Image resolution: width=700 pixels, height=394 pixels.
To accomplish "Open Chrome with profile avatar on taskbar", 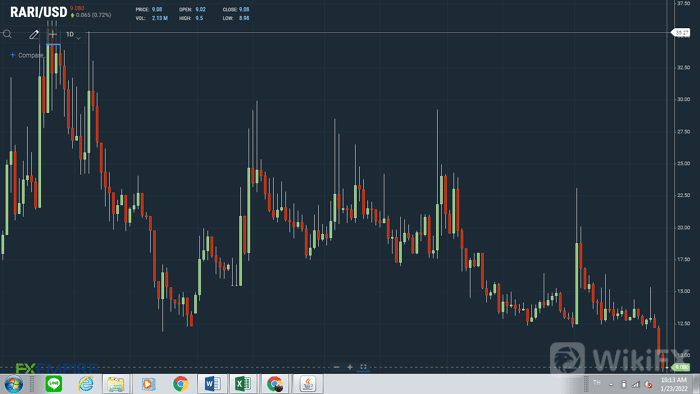I will 275,384.
